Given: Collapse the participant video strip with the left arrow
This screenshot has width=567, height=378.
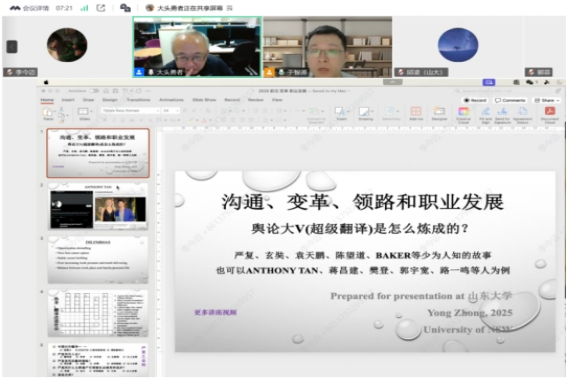Looking at the screenshot, I should coord(12,47).
